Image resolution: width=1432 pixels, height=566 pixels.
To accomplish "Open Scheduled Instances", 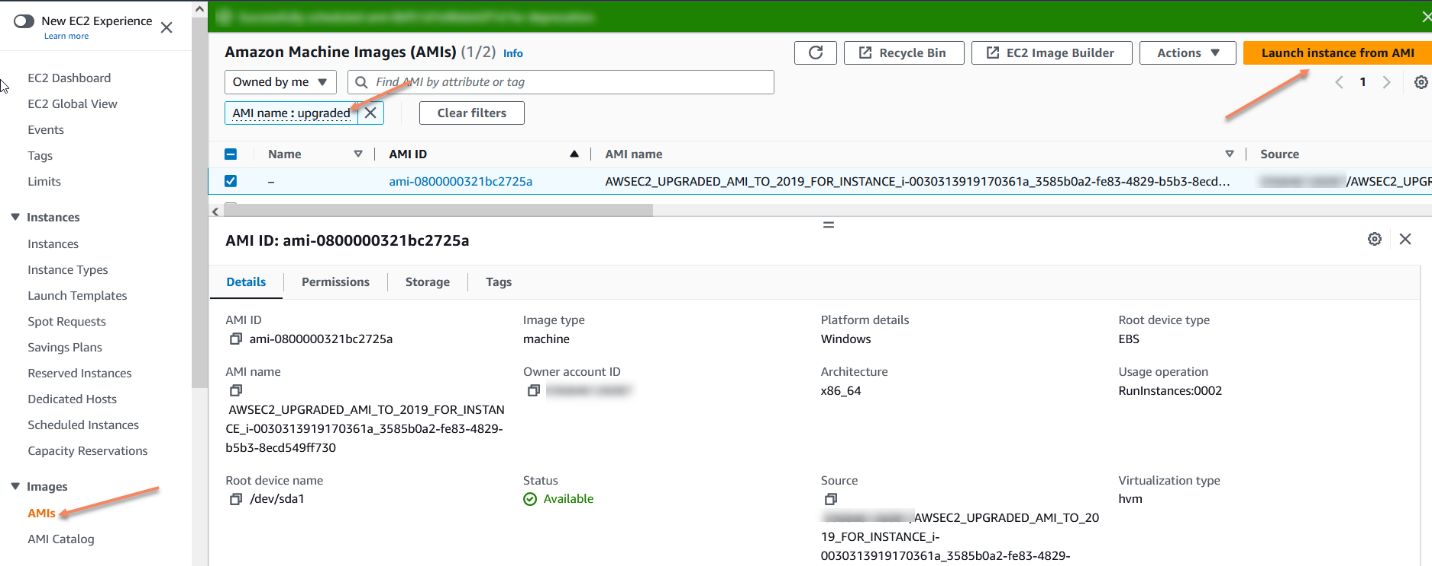I will (x=83, y=425).
